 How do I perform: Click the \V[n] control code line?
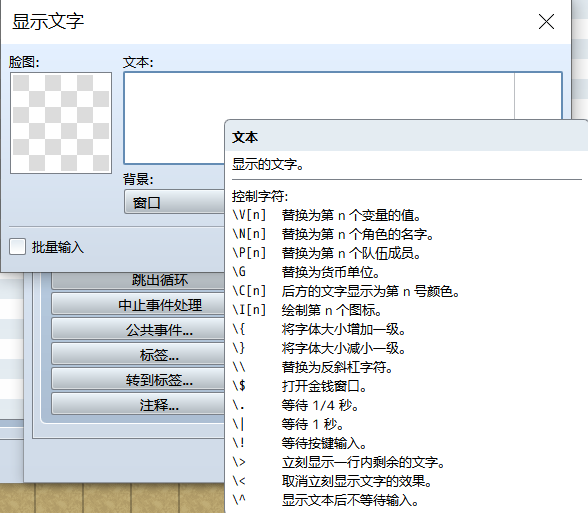327,215
